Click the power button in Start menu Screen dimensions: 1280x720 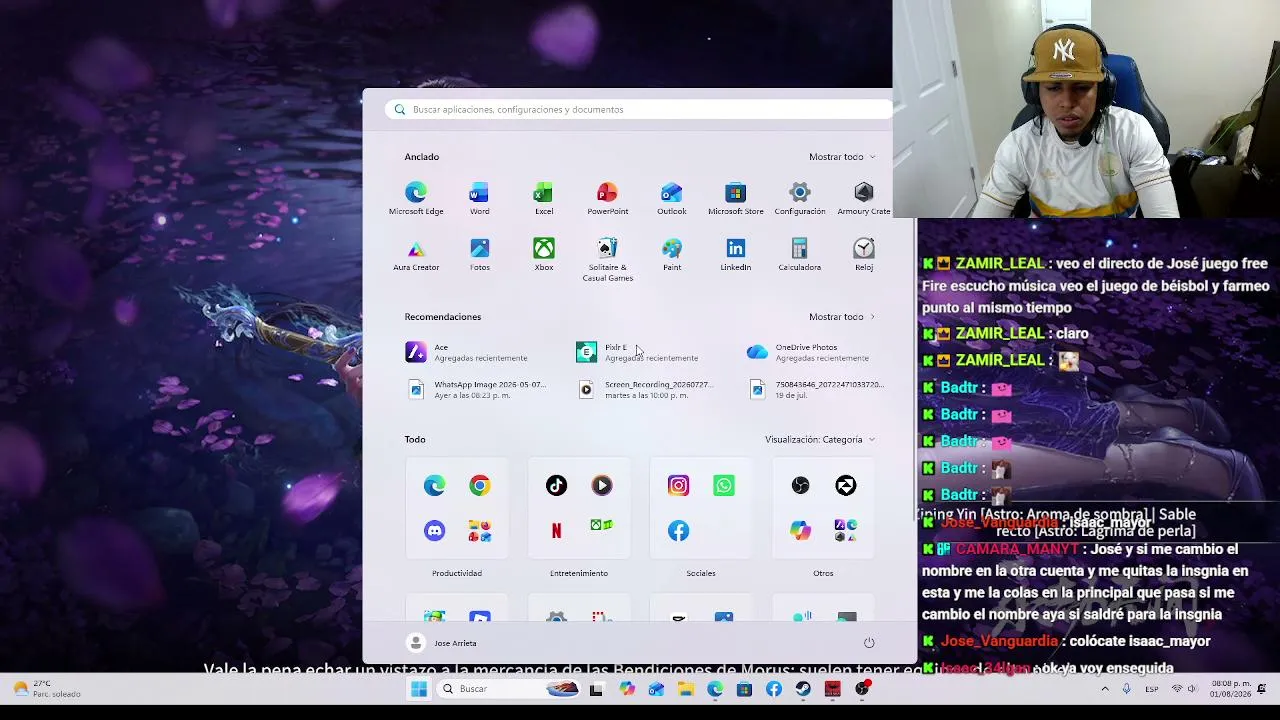pos(869,643)
